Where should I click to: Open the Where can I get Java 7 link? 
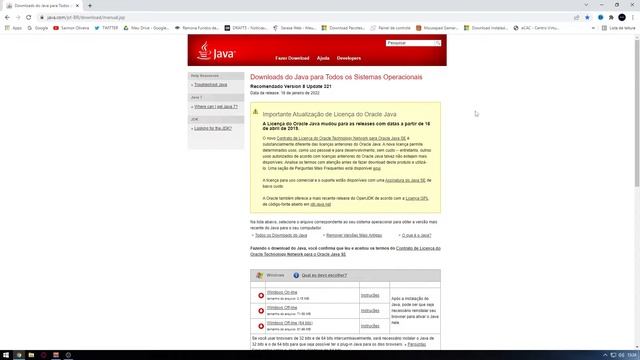click(x=216, y=107)
